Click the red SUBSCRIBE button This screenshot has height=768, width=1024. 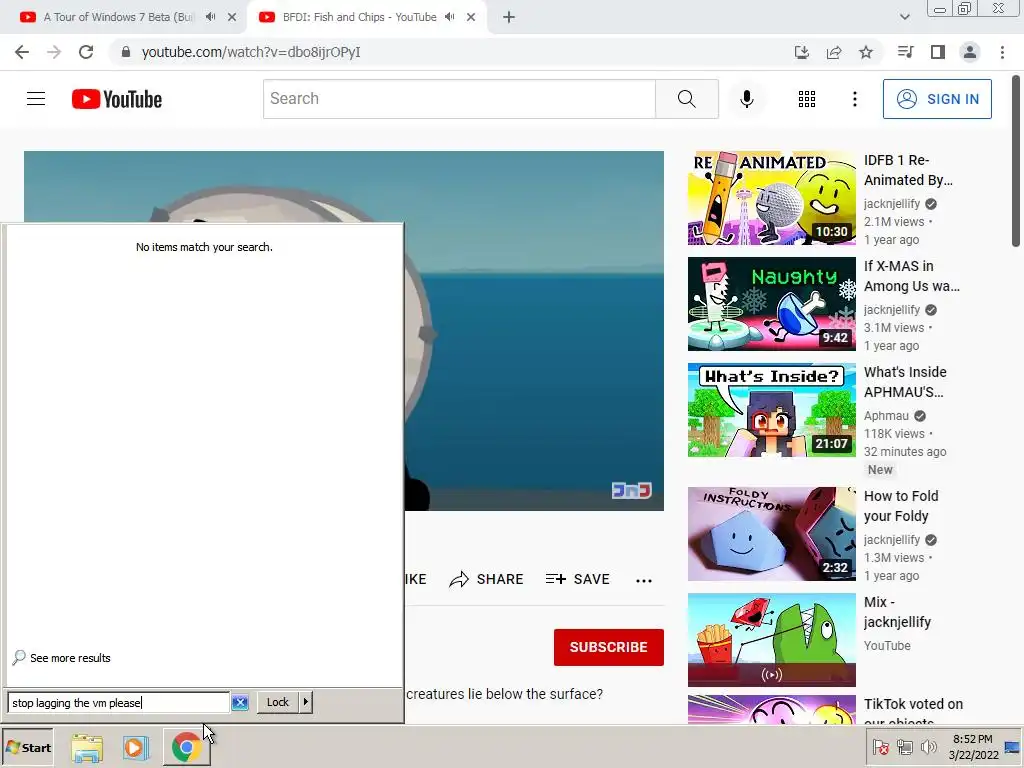coord(609,647)
